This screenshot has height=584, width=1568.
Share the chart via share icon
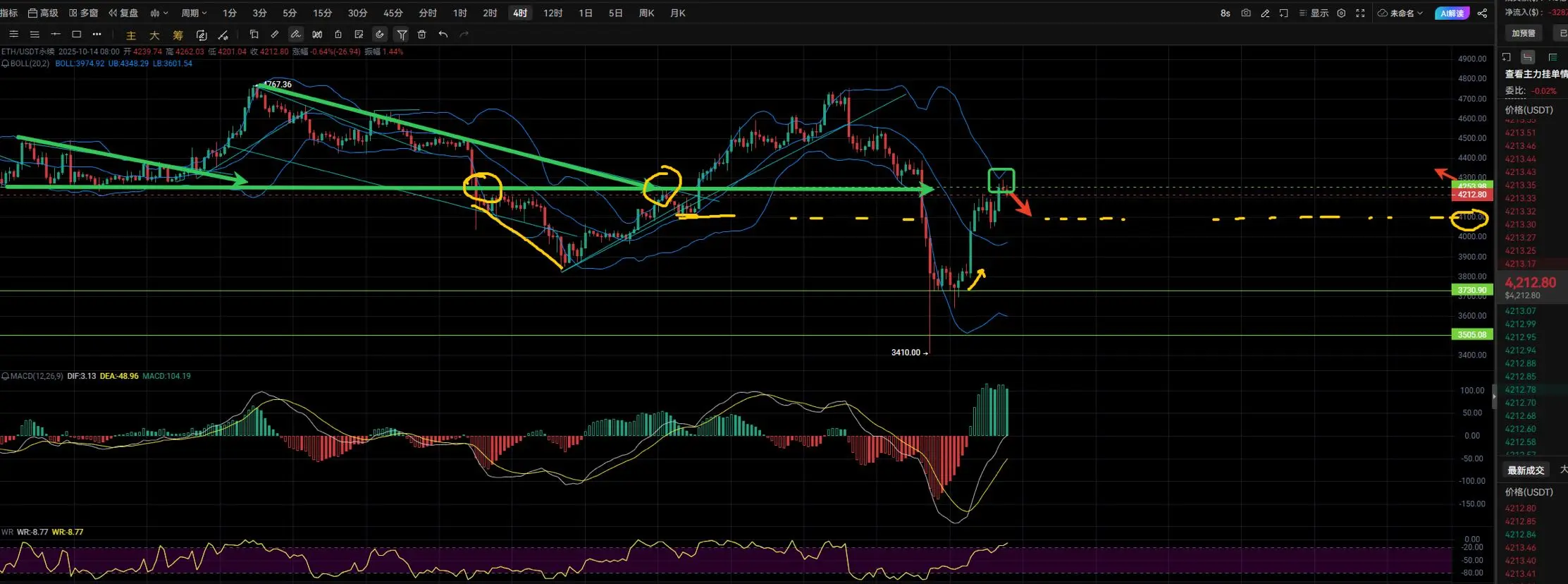point(1482,13)
